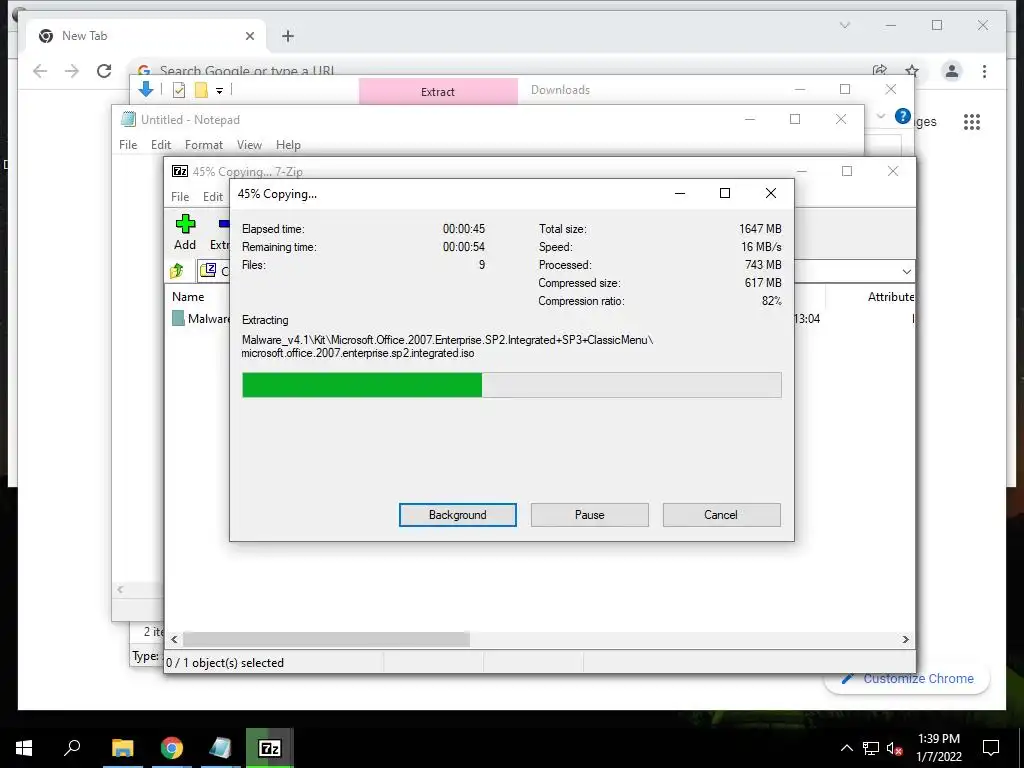Click the Chrome address bar
This screenshot has height=768, width=1024.
(496, 70)
